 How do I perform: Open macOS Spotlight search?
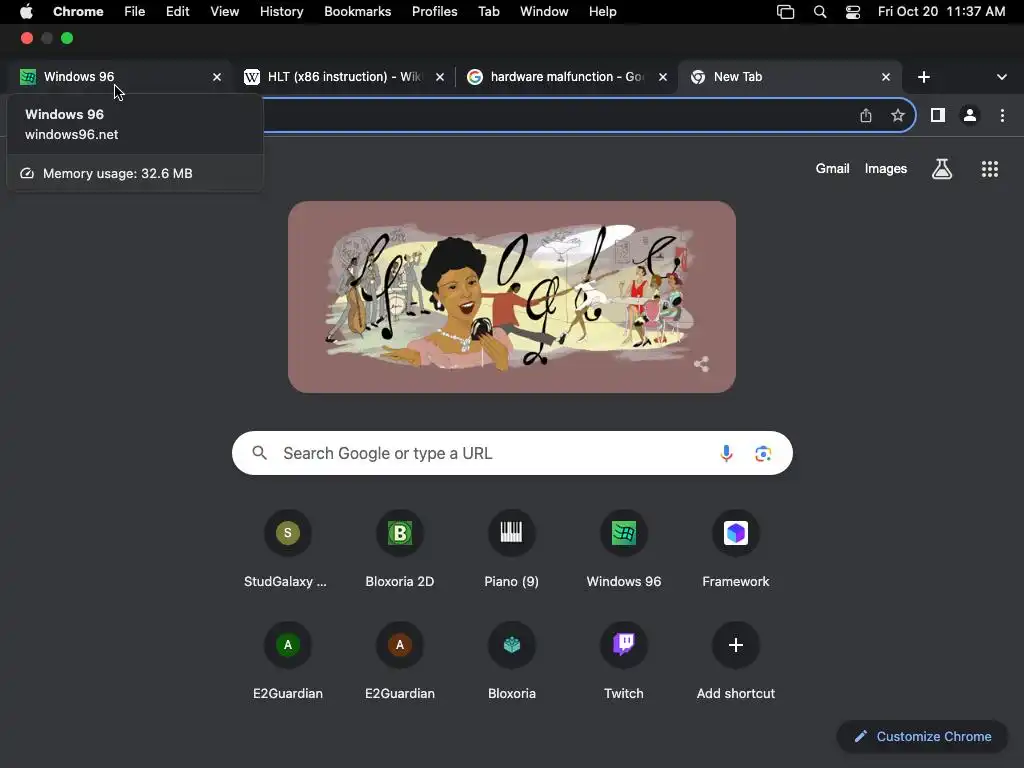[820, 12]
